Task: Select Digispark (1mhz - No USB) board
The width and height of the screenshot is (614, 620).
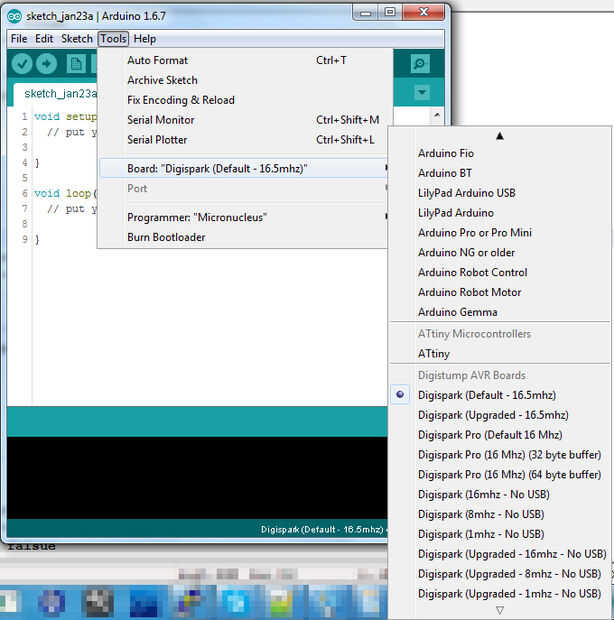Action: (500, 534)
